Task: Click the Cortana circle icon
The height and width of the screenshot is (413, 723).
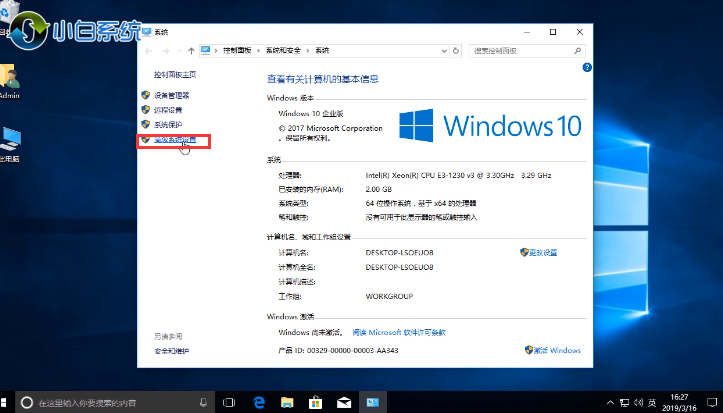Action: pyautogui.click(x=27, y=402)
